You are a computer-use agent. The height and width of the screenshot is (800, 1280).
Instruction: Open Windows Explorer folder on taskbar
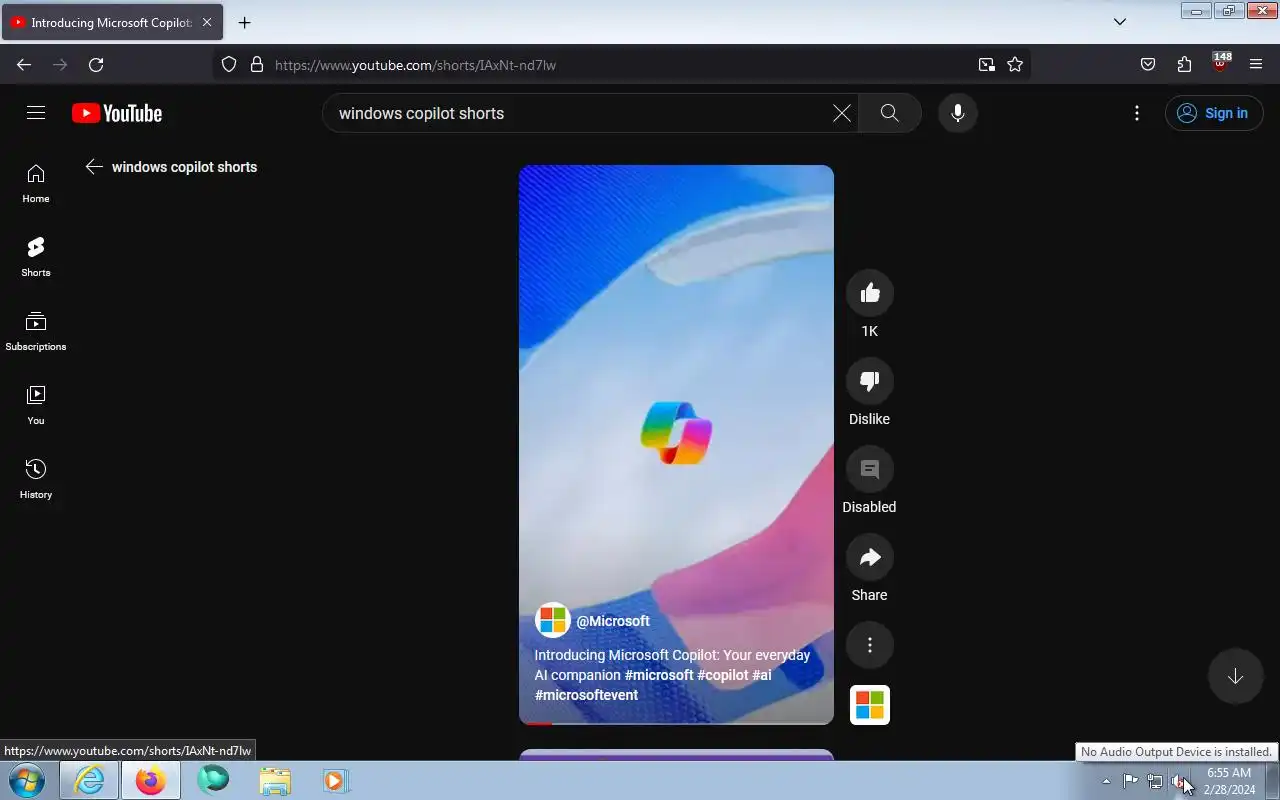[275, 780]
